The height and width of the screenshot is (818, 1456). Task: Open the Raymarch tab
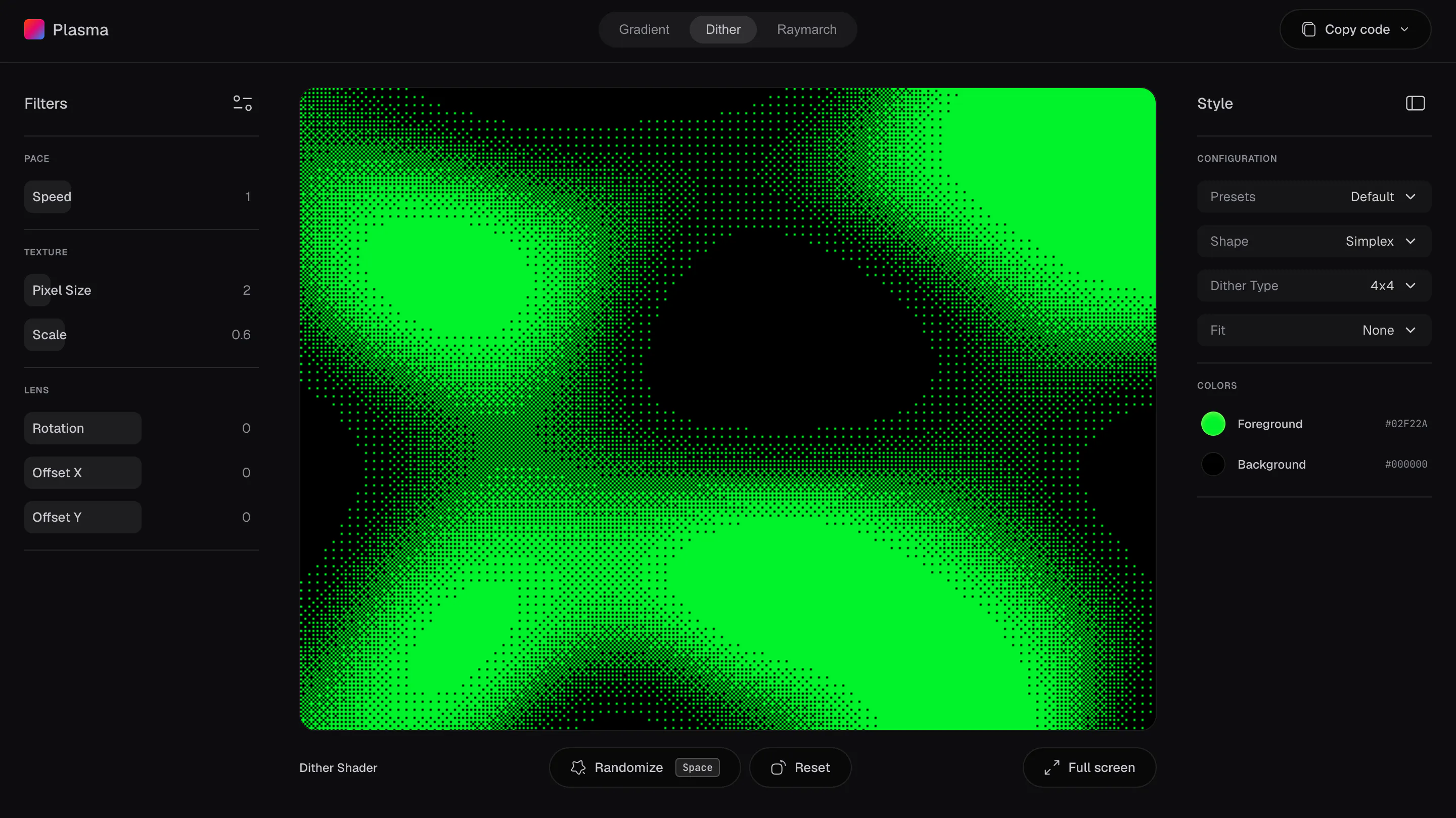pyautogui.click(x=806, y=29)
